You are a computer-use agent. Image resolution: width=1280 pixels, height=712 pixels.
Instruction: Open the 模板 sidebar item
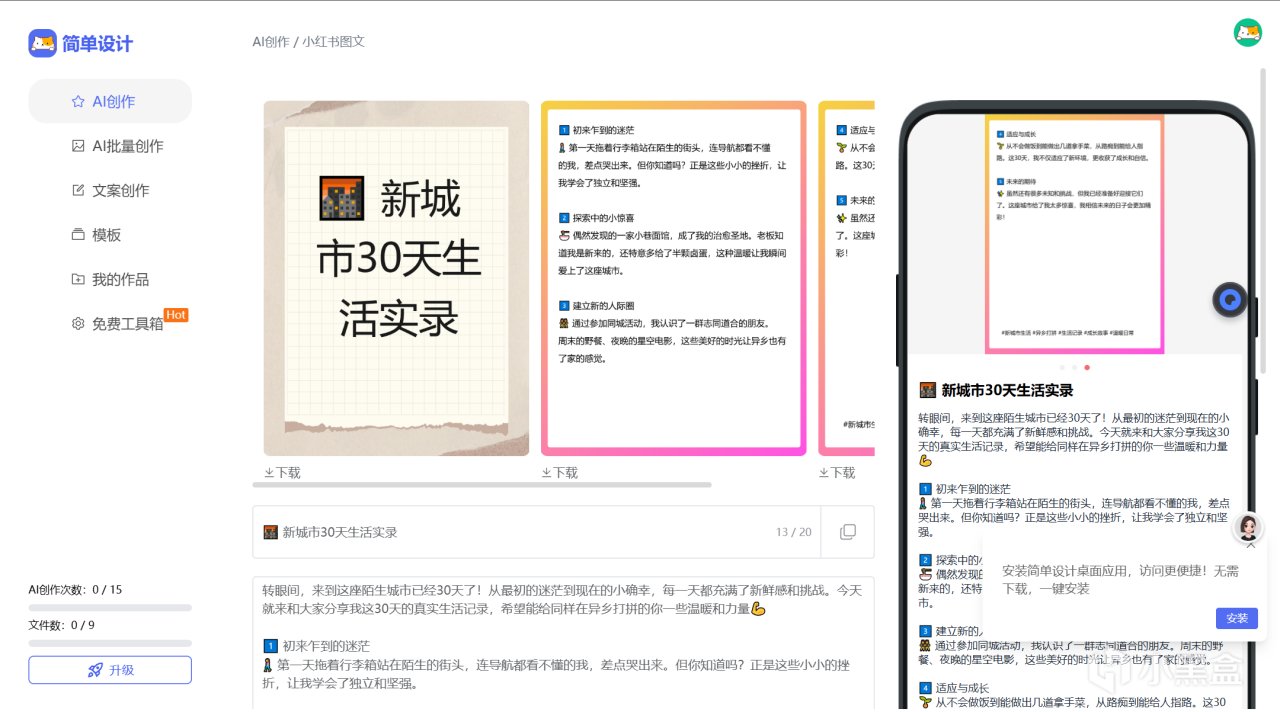pos(110,235)
